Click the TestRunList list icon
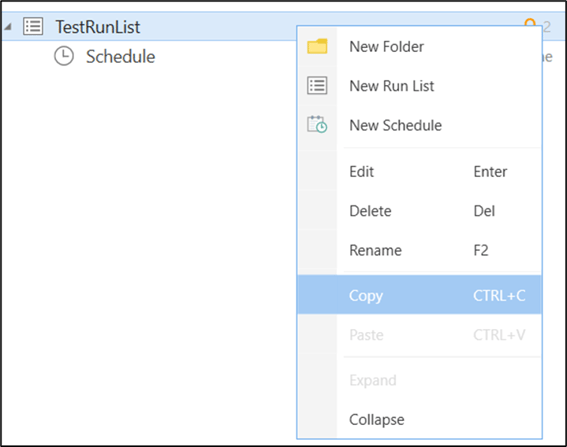This screenshot has width=567, height=447. [x=33, y=26]
